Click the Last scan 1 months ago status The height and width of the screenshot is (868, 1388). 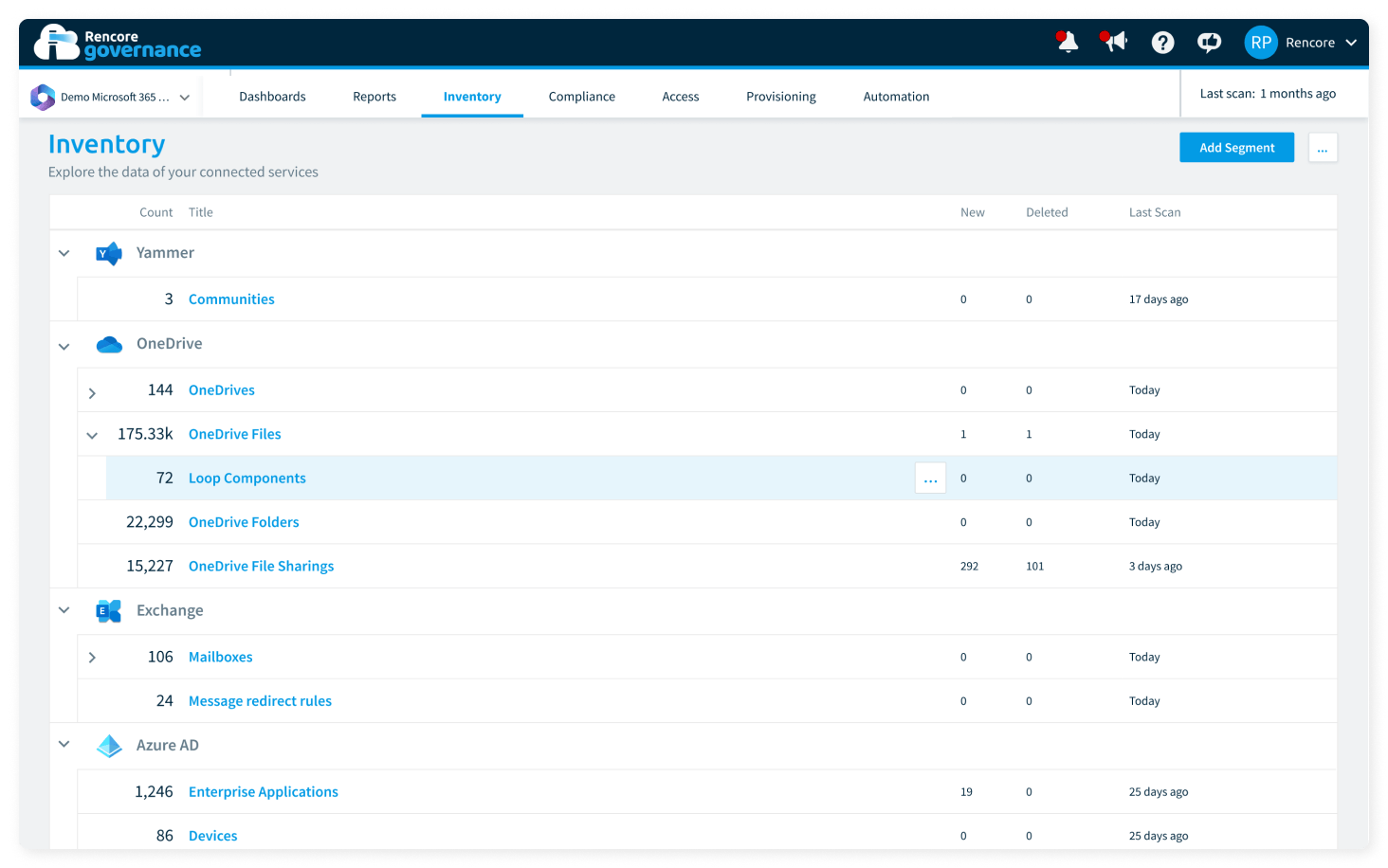click(1268, 94)
